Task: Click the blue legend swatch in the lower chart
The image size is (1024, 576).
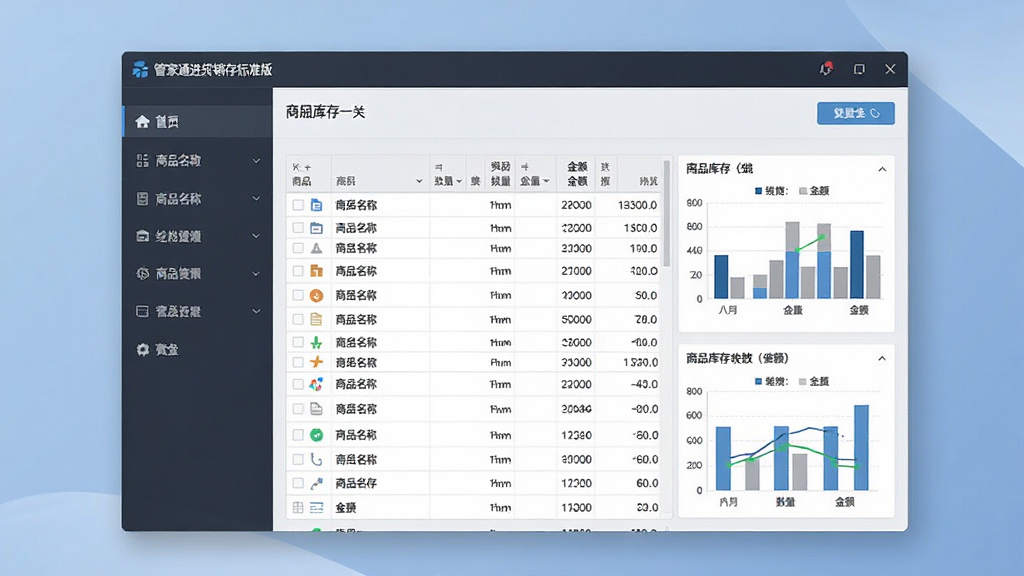Action: [758, 381]
